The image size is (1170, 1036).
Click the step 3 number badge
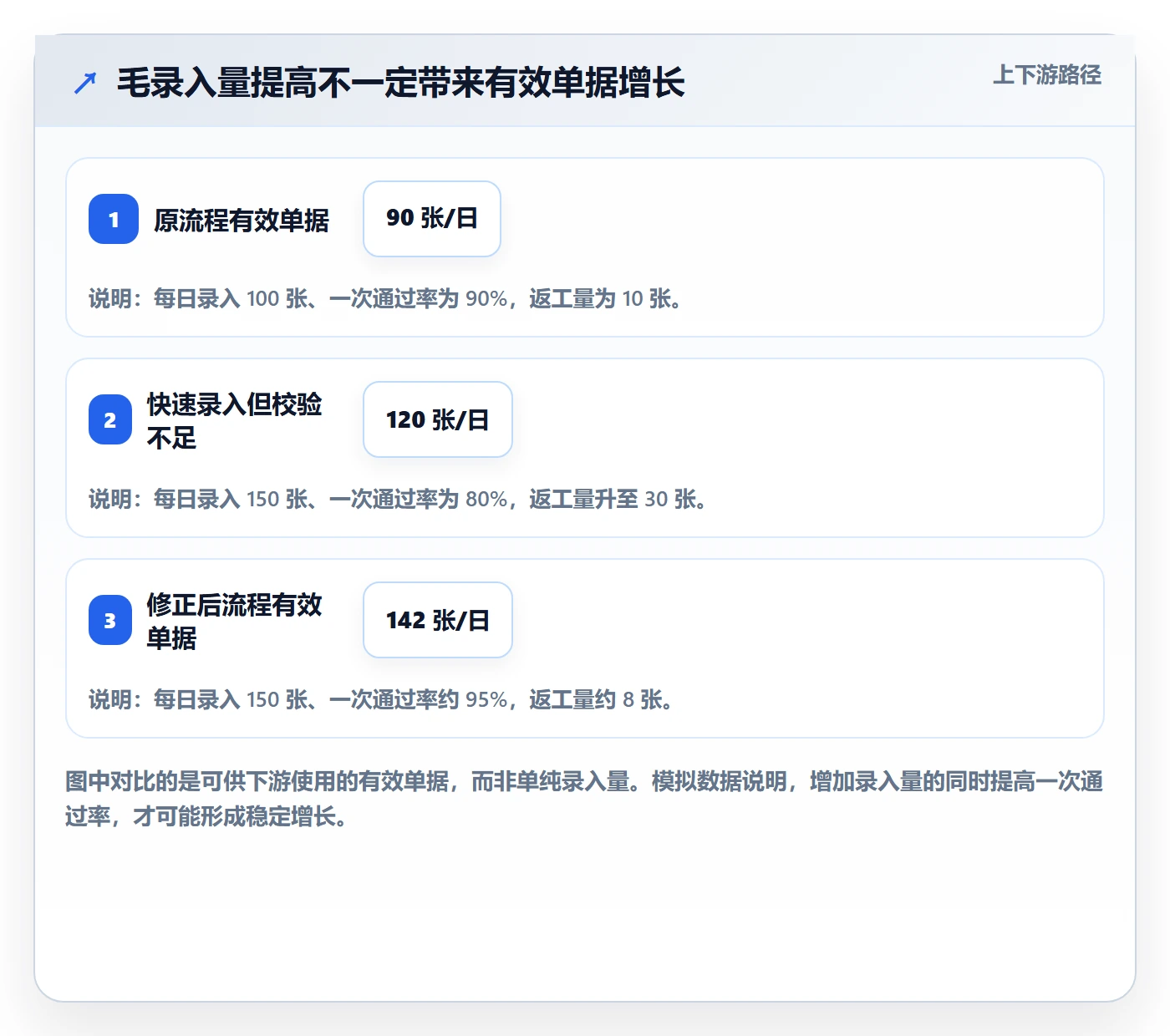tap(110, 620)
